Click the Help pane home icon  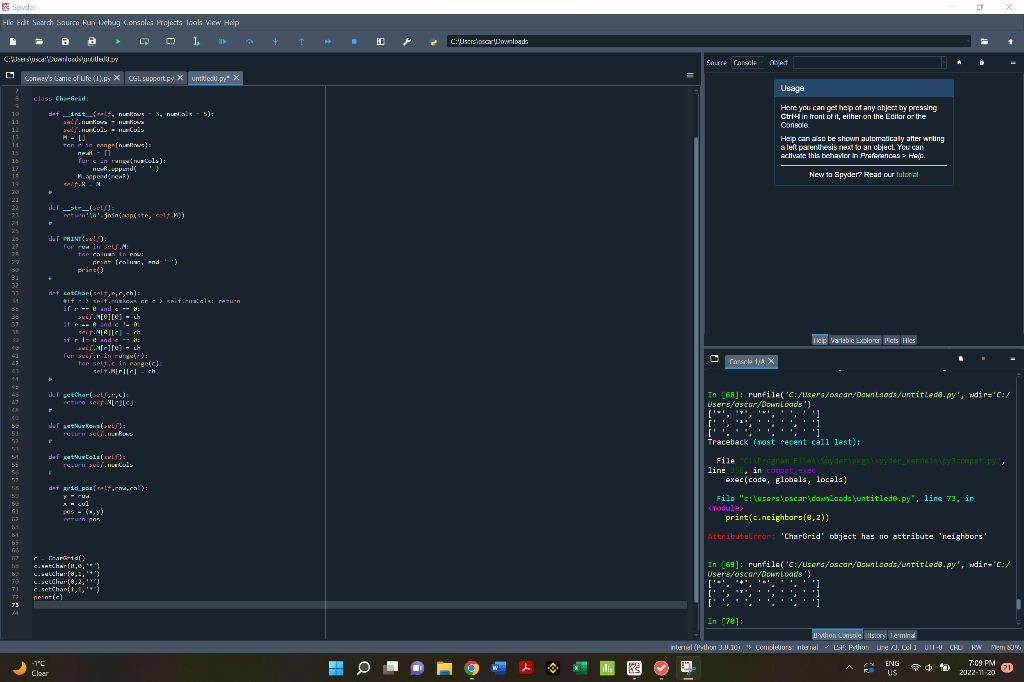point(959,63)
